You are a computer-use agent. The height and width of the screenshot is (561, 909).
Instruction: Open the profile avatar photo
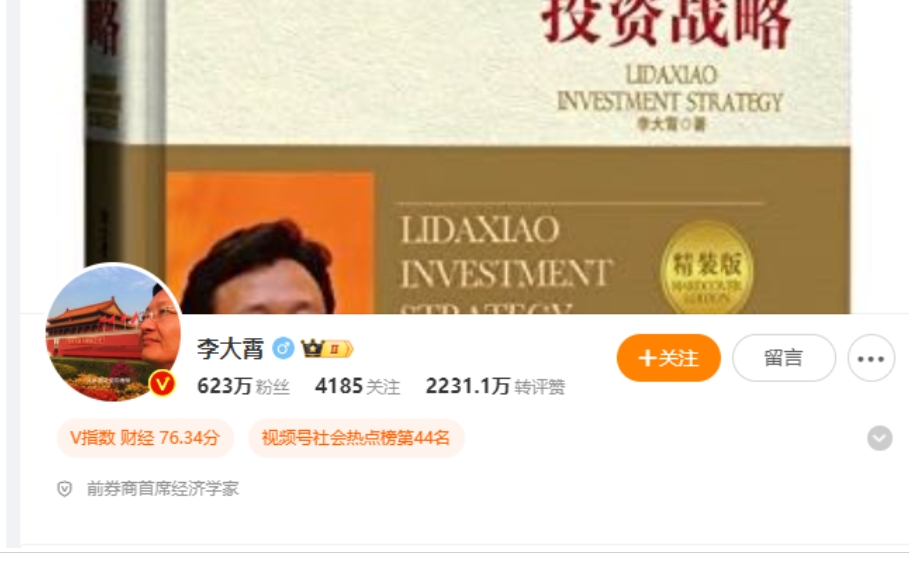(x=114, y=332)
